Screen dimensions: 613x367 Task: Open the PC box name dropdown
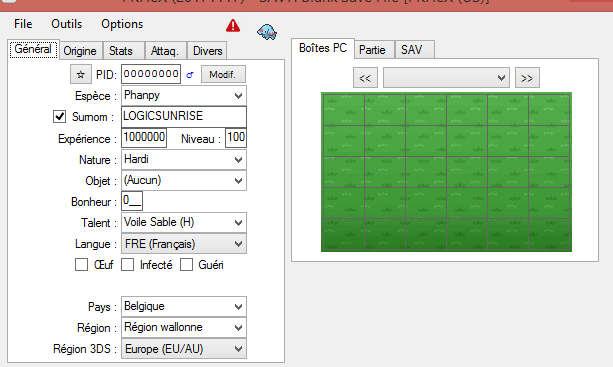tap(446, 78)
